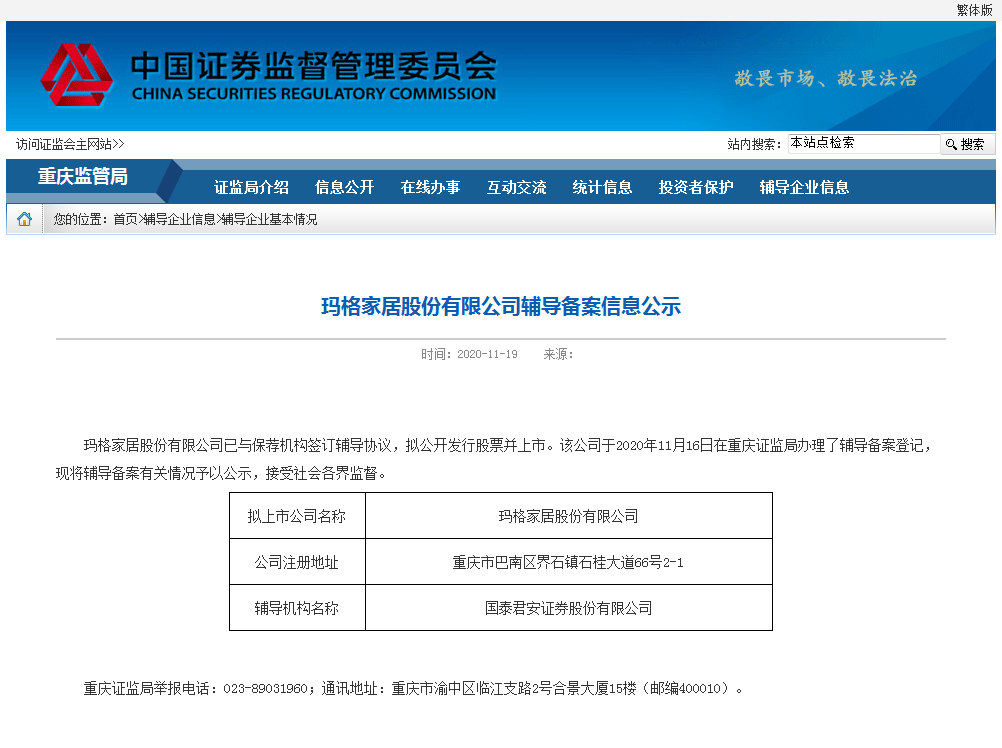Open the 互动交流 menu item
Viewport: 1002px width, 748px height.
click(516, 187)
